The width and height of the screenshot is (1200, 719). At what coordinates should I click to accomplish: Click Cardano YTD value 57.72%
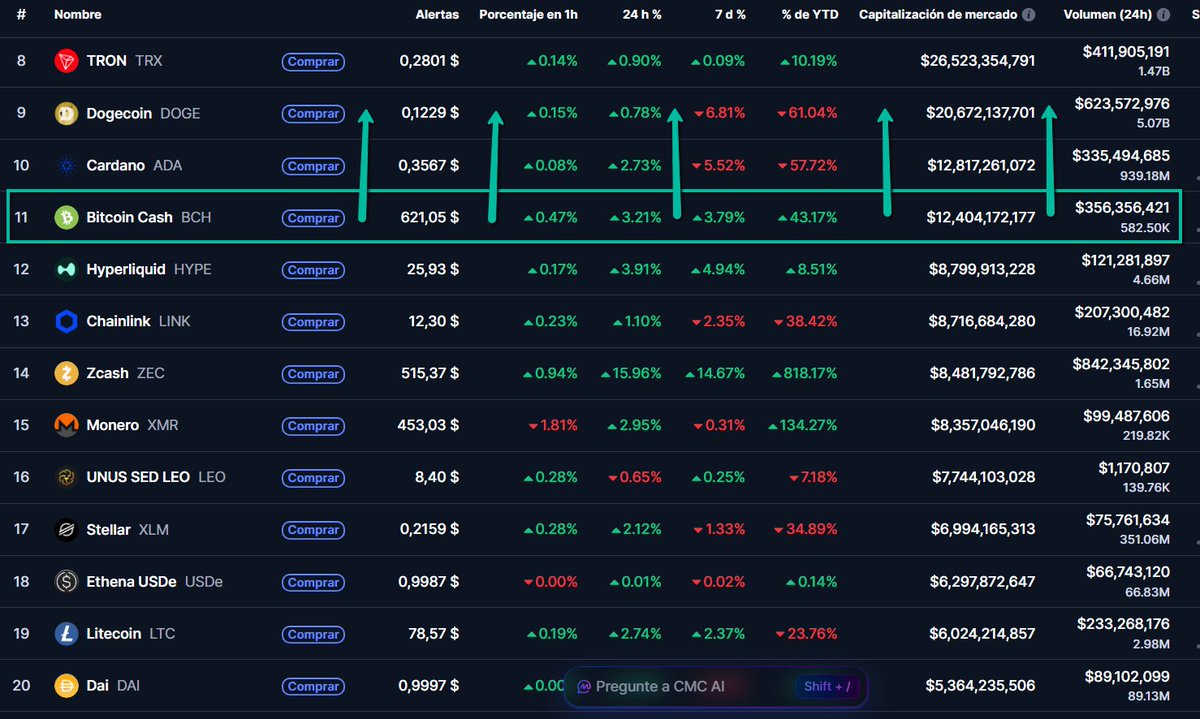pyautogui.click(x=809, y=165)
